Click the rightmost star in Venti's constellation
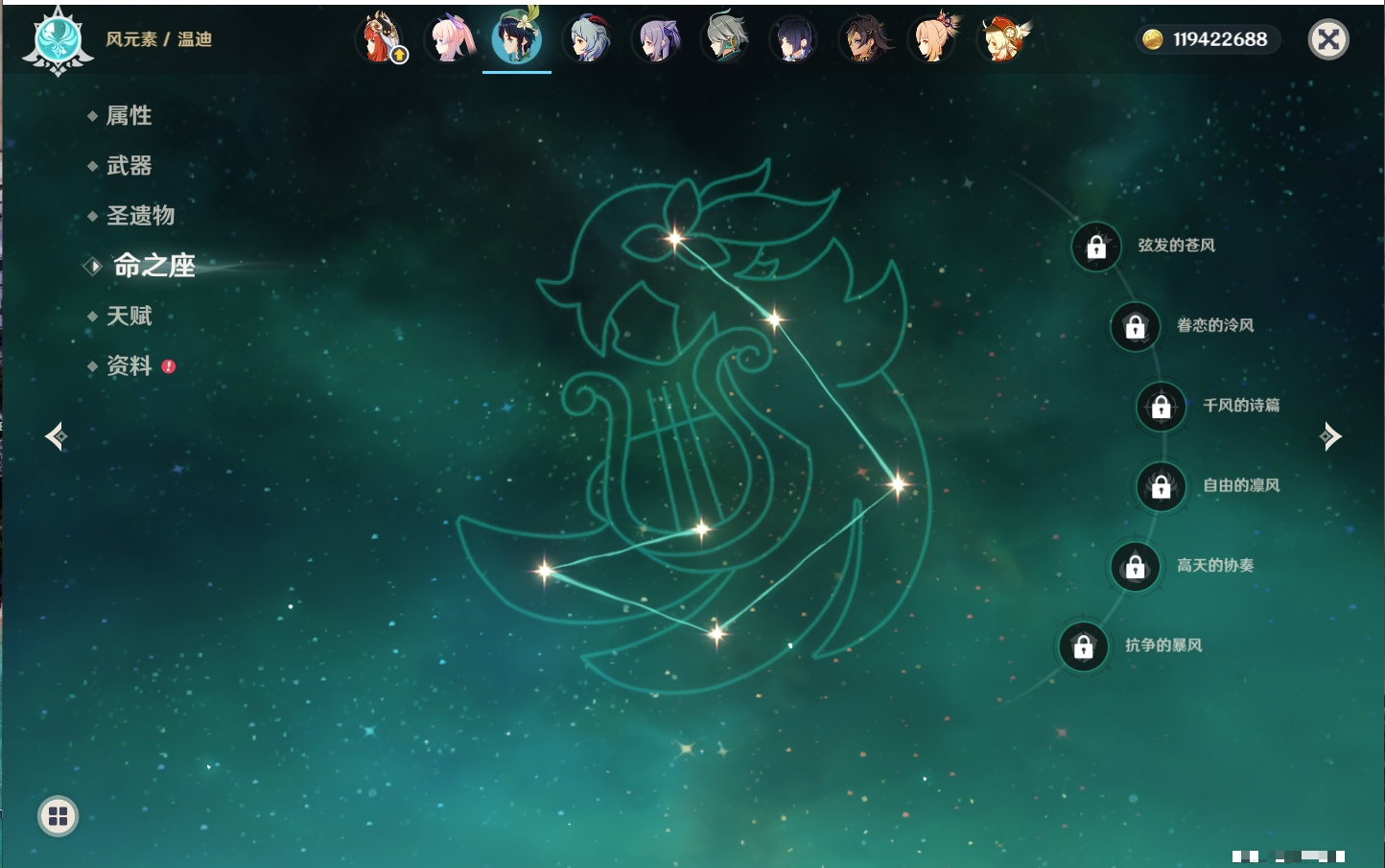This screenshot has width=1385, height=868. [898, 484]
